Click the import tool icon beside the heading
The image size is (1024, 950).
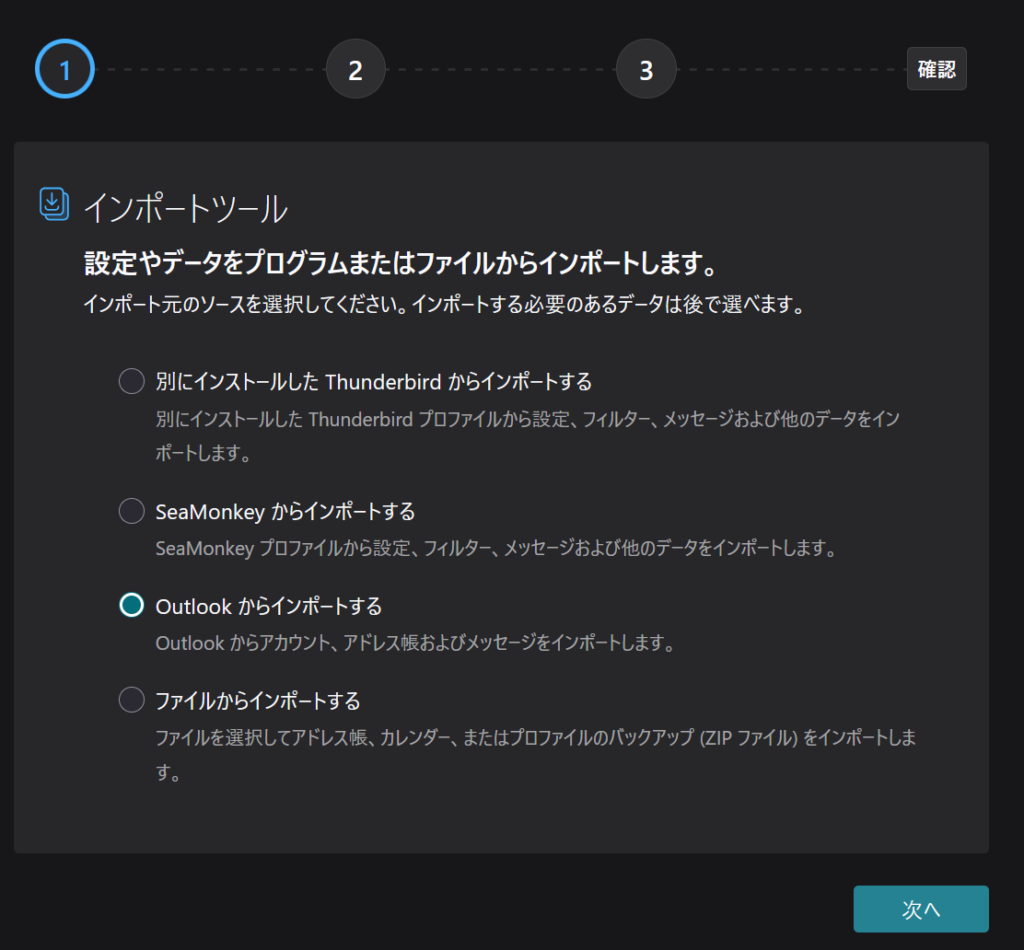click(x=54, y=203)
